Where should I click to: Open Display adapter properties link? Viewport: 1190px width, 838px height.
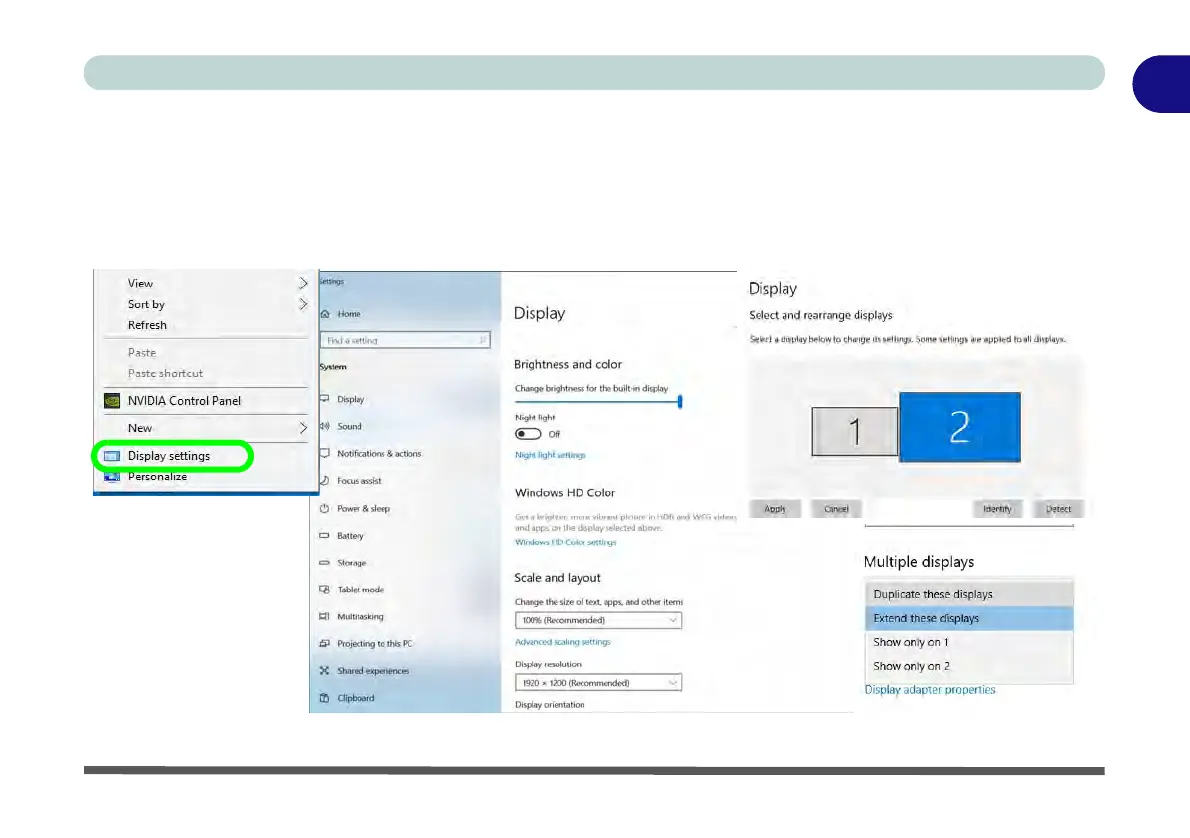pos(929,690)
